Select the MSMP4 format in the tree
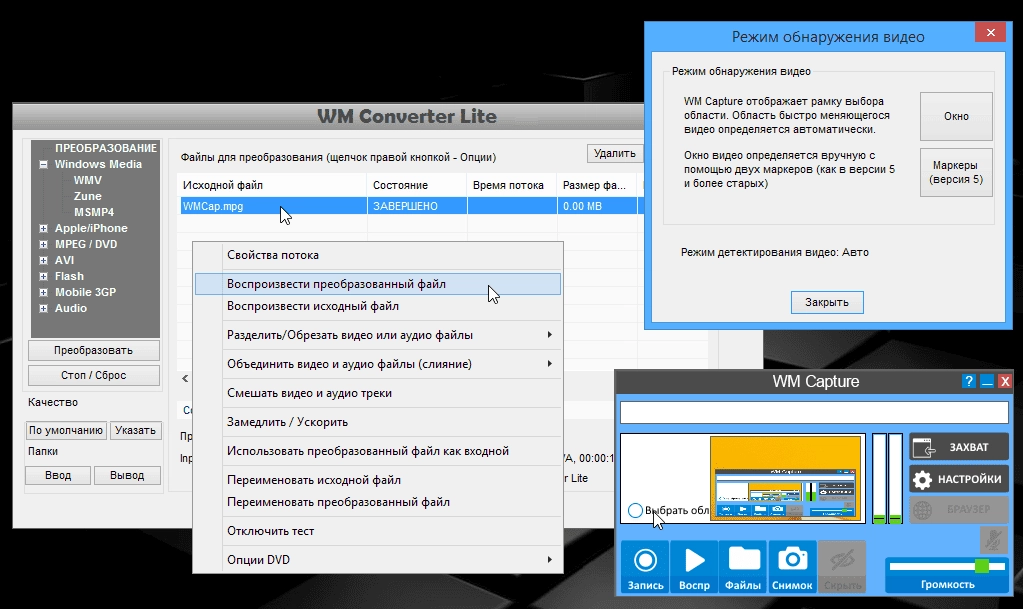 point(94,212)
